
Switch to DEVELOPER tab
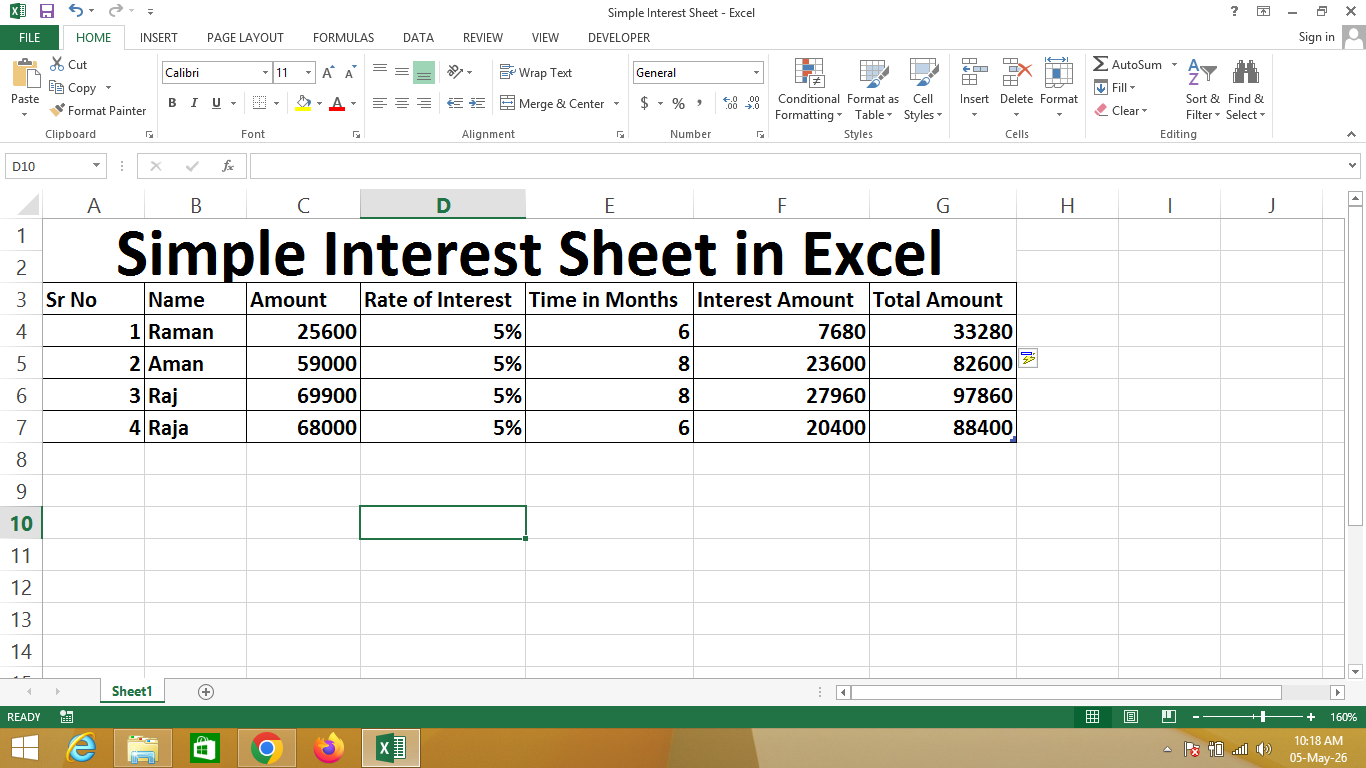coord(619,37)
